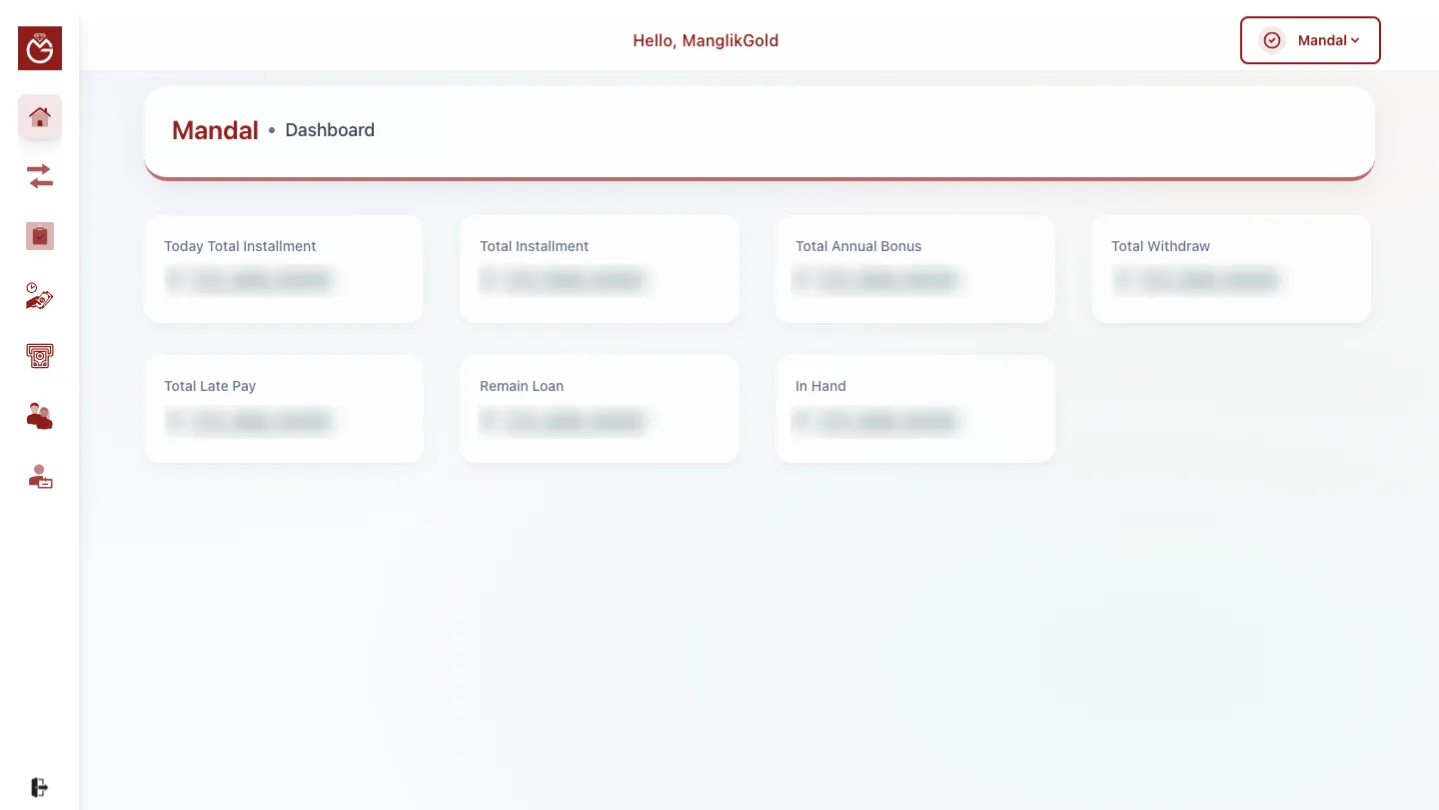
Task: Open the transfer arrows sidebar icon
Action: tap(40, 177)
